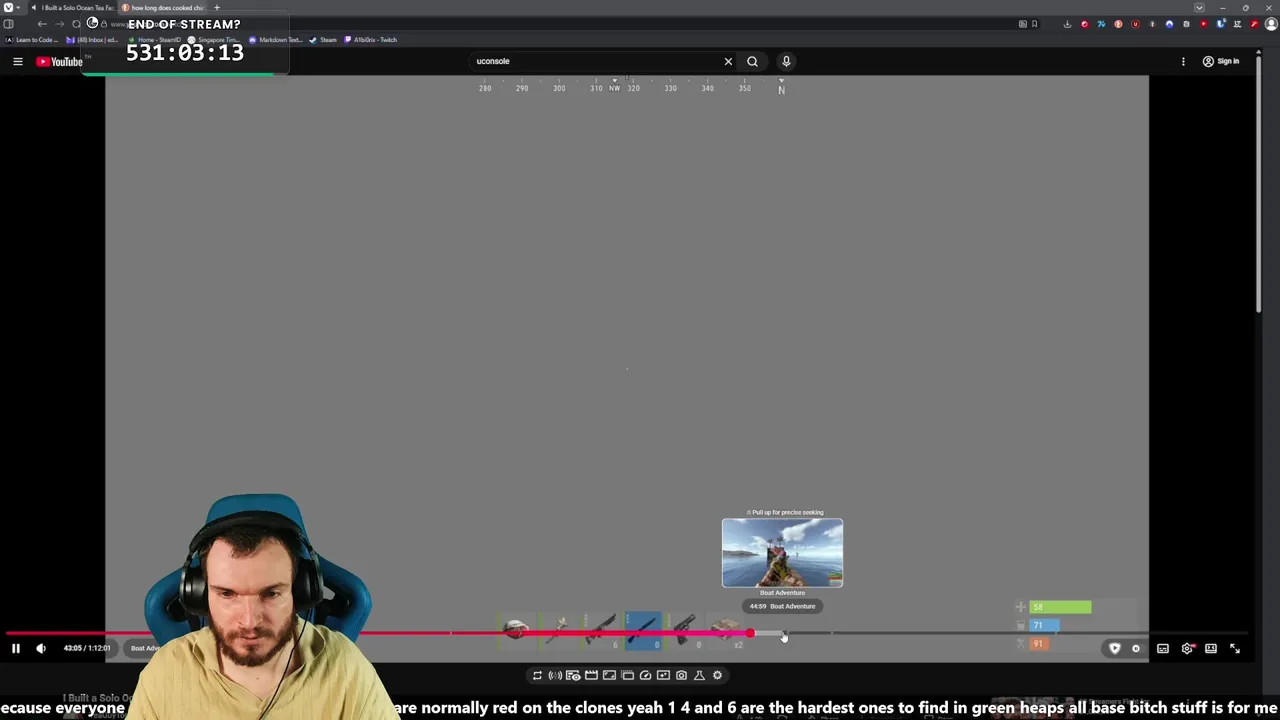Viewport: 1280px width, 720px height.
Task: Click the playback speed gauge icon
Action: pos(645,675)
